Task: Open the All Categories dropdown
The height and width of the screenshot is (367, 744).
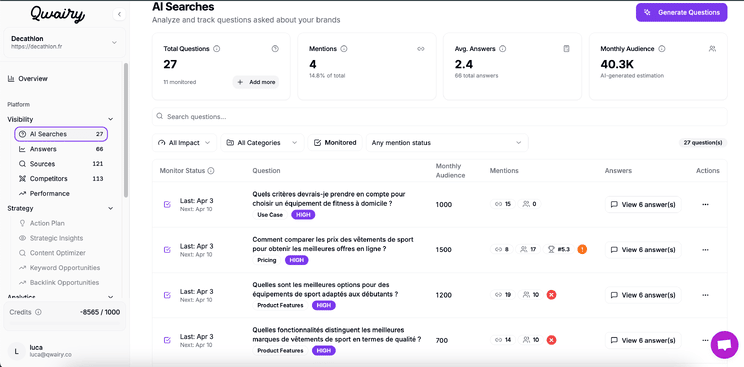Action: tap(262, 142)
